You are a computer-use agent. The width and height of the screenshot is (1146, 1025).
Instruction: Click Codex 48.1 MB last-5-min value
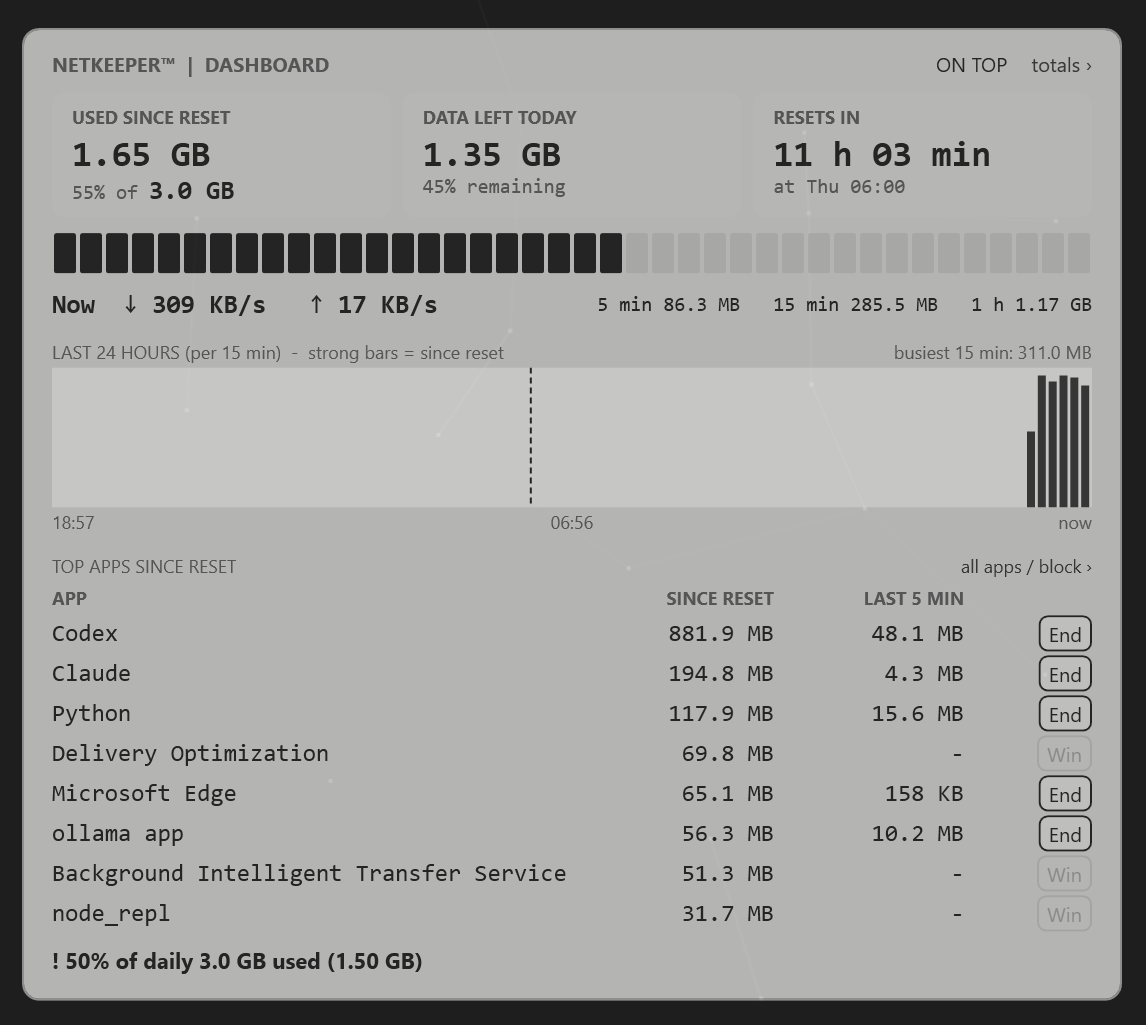click(x=917, y=634)
